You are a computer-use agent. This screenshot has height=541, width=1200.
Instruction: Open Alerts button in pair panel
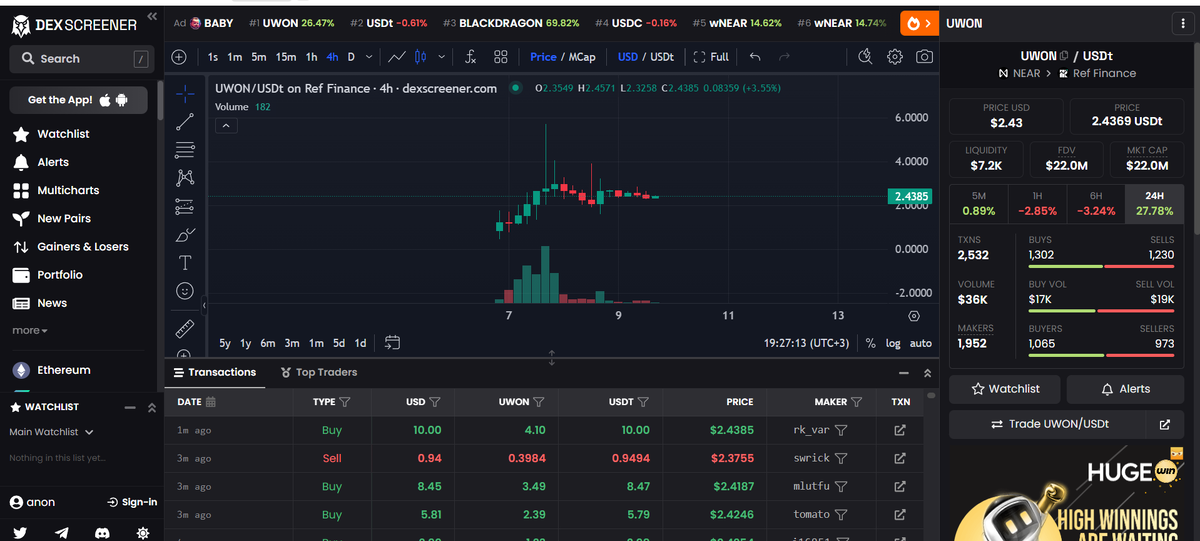pos(1125,389)
